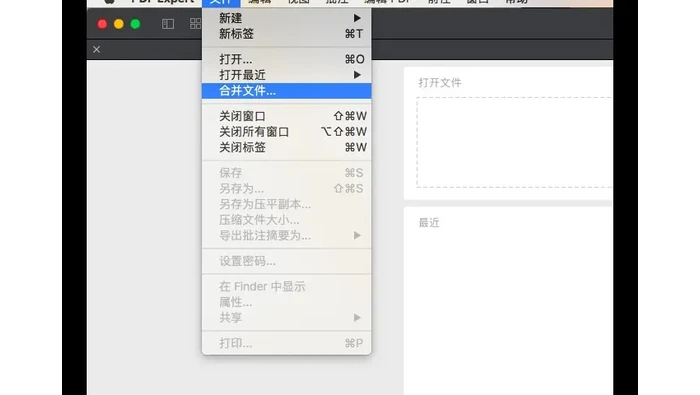Select 在 Finder 中显示 entry

click(287, 287)
